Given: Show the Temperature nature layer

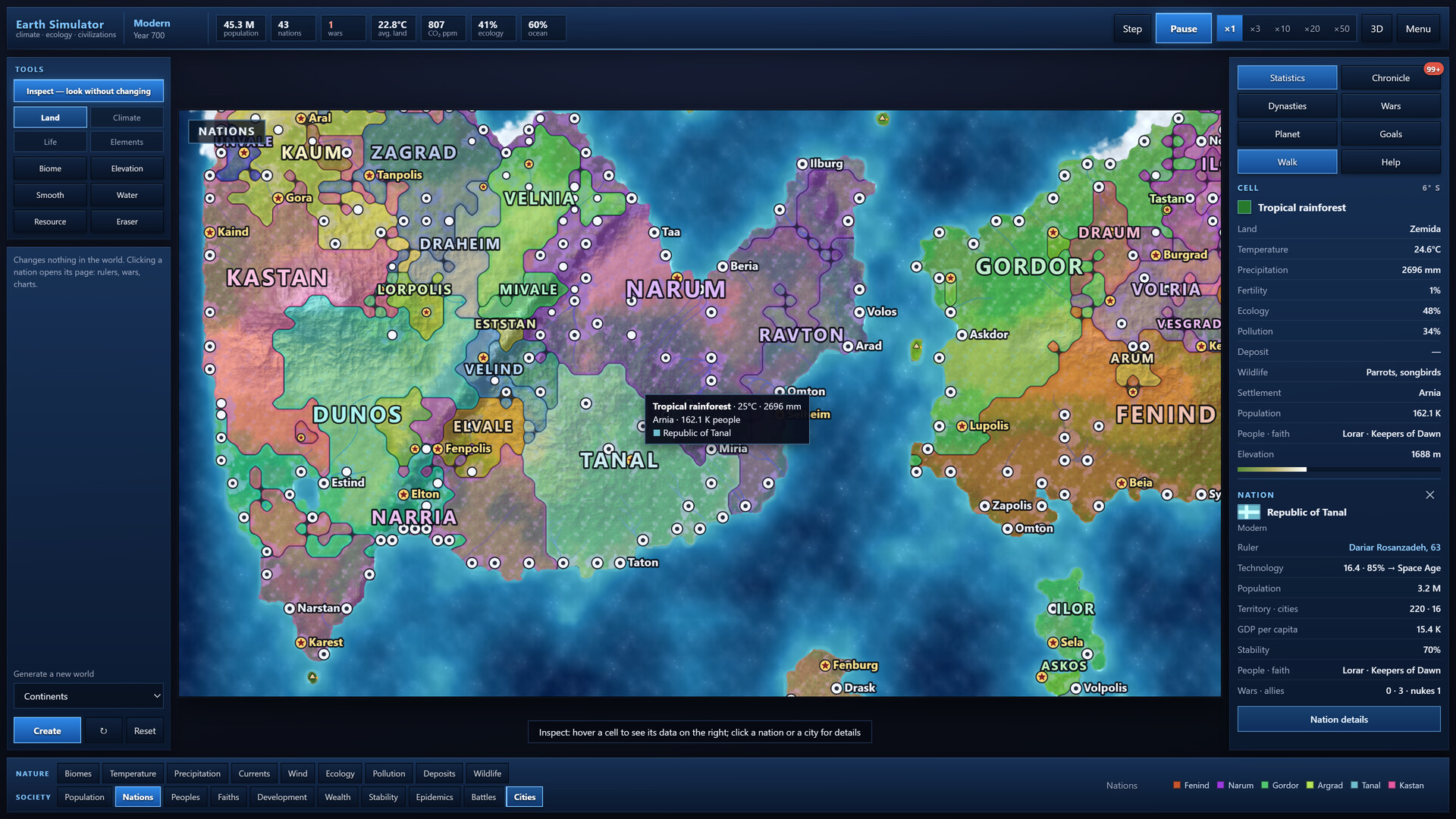Looking at the screenshot, I should point(133,773).
